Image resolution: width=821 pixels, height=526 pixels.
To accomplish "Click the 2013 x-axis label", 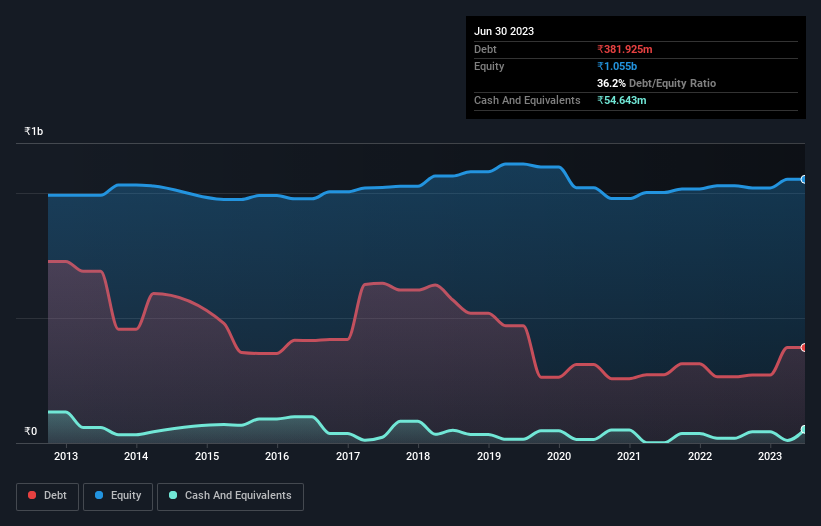I will tap(66, 456).
